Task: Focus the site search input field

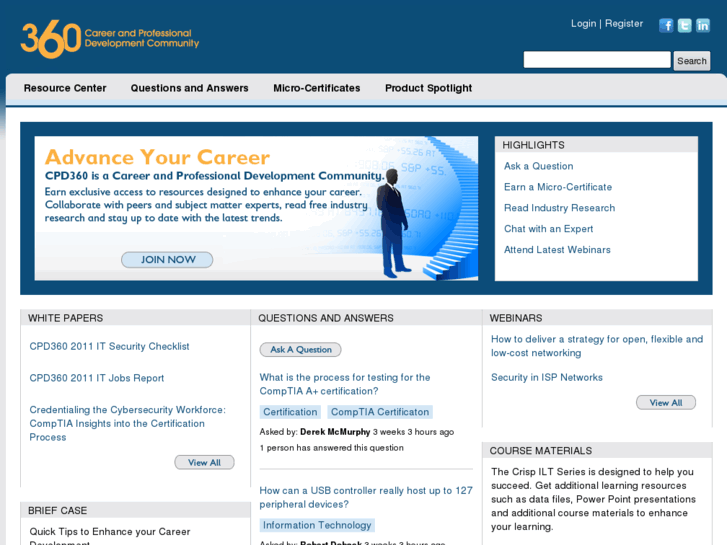Action: 597,60
